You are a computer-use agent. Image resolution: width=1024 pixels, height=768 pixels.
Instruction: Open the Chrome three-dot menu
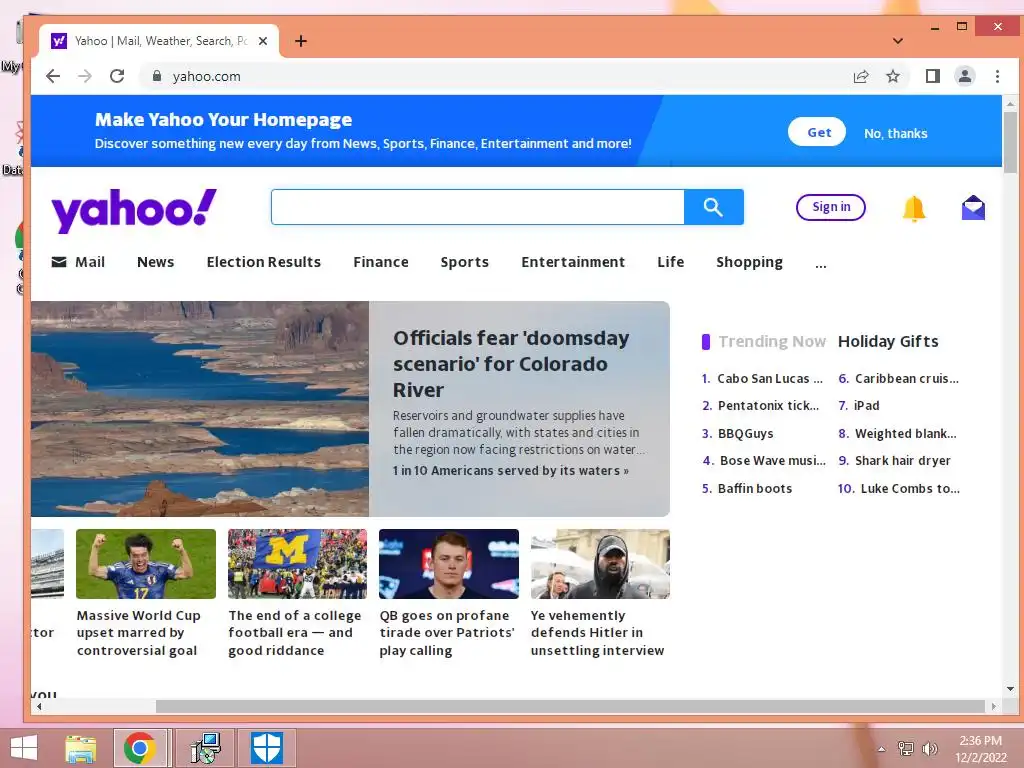coord(997,76)
